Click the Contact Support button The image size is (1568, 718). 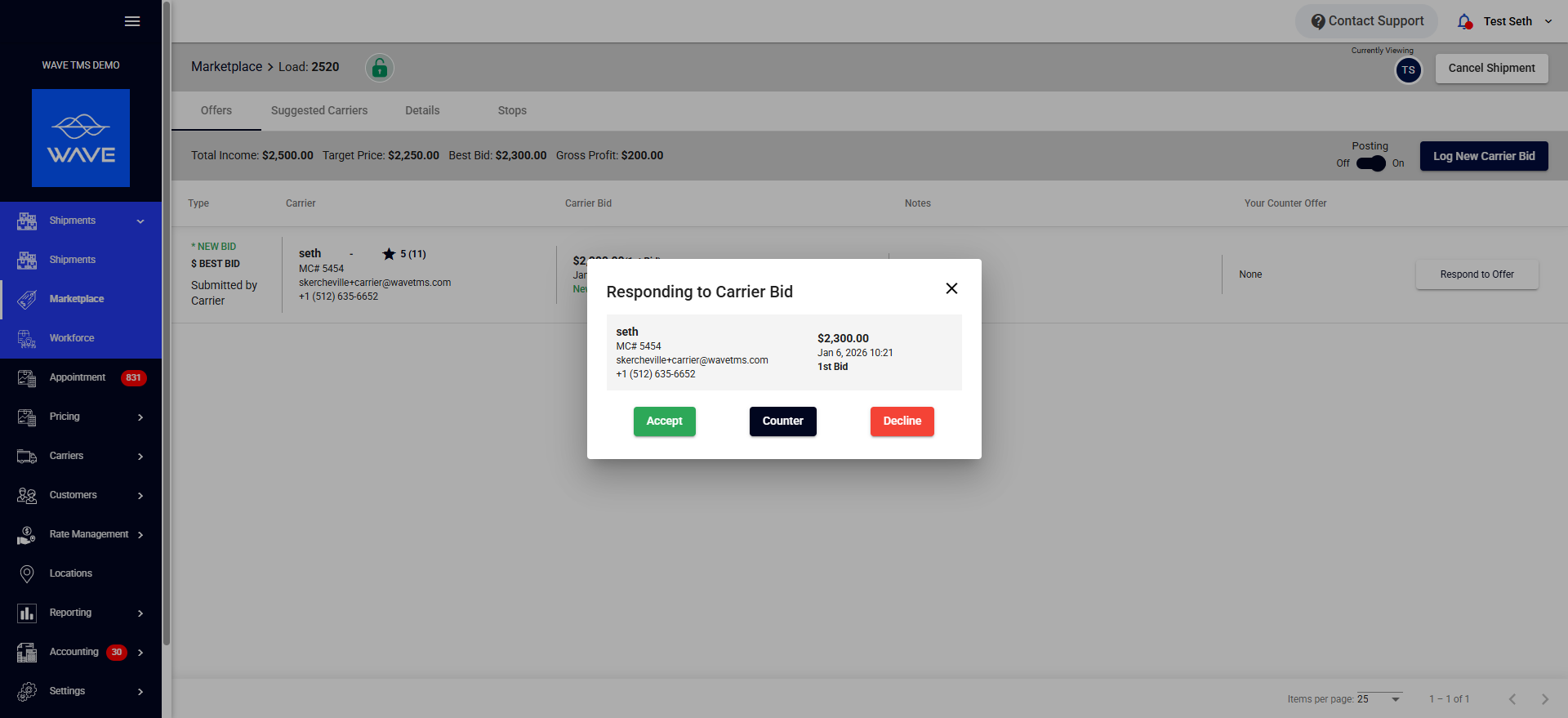pyautogui.click(x=1367, y=21)
